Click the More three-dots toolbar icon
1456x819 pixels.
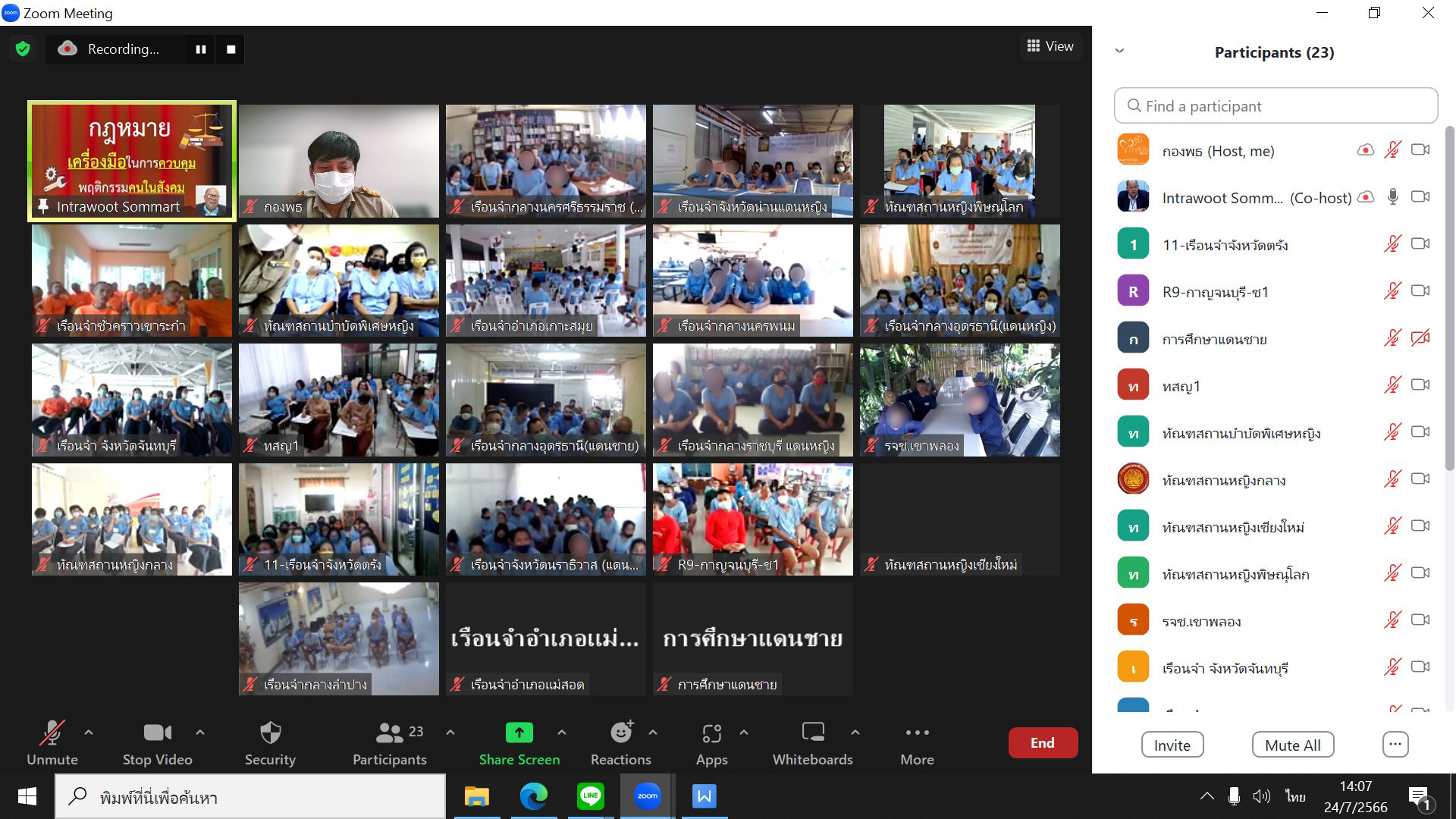[917, 743]
